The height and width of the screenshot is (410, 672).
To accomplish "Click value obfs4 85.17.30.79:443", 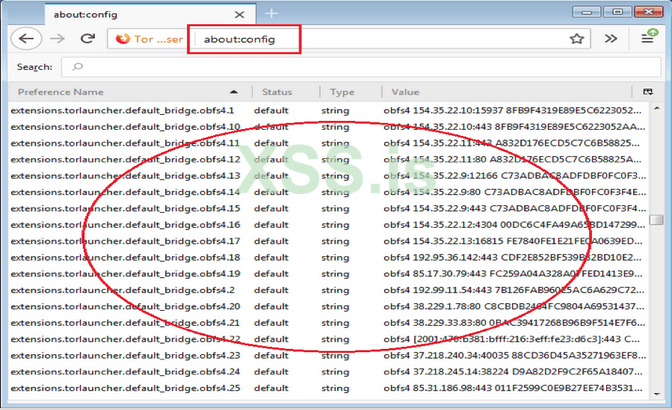I will [x=513, y=273].
